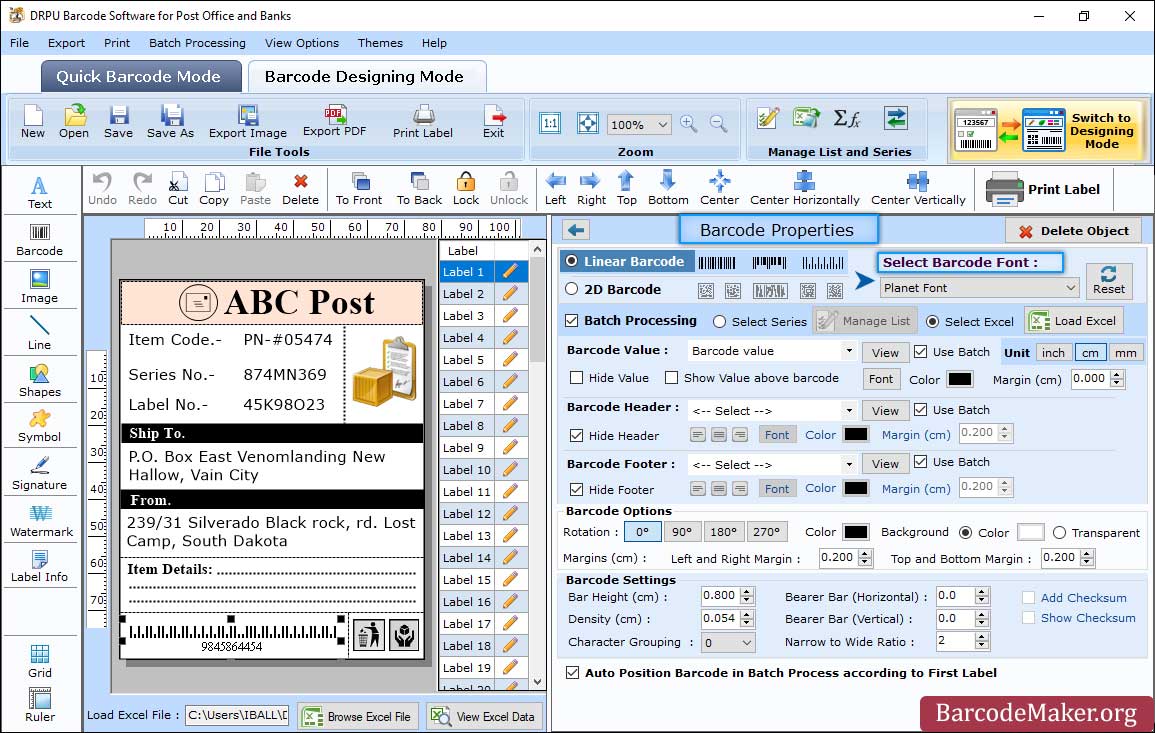Toggle the Ruler display
Screen dimensions: 1155x733
point(40,705)
